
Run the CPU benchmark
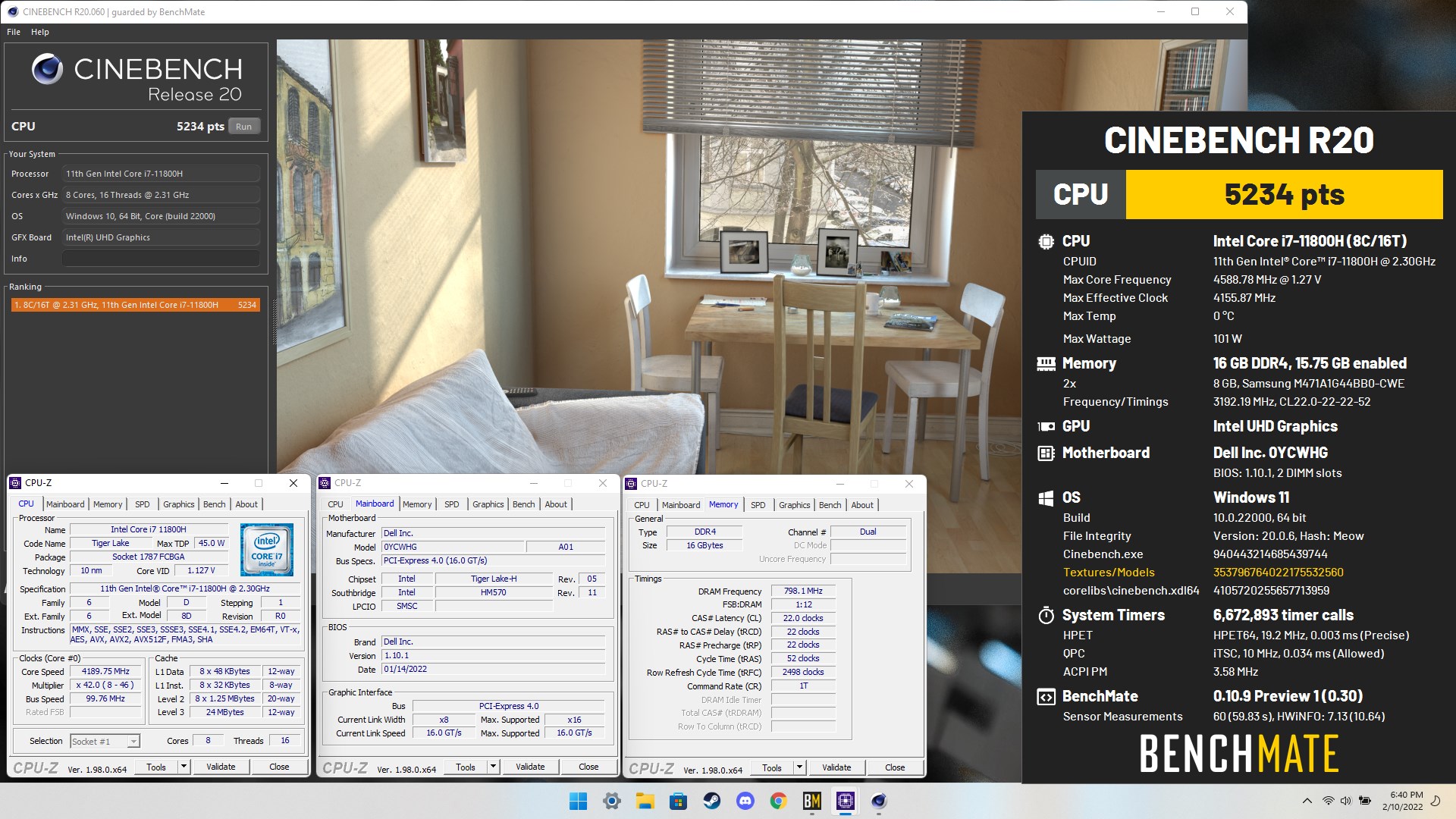243,127
